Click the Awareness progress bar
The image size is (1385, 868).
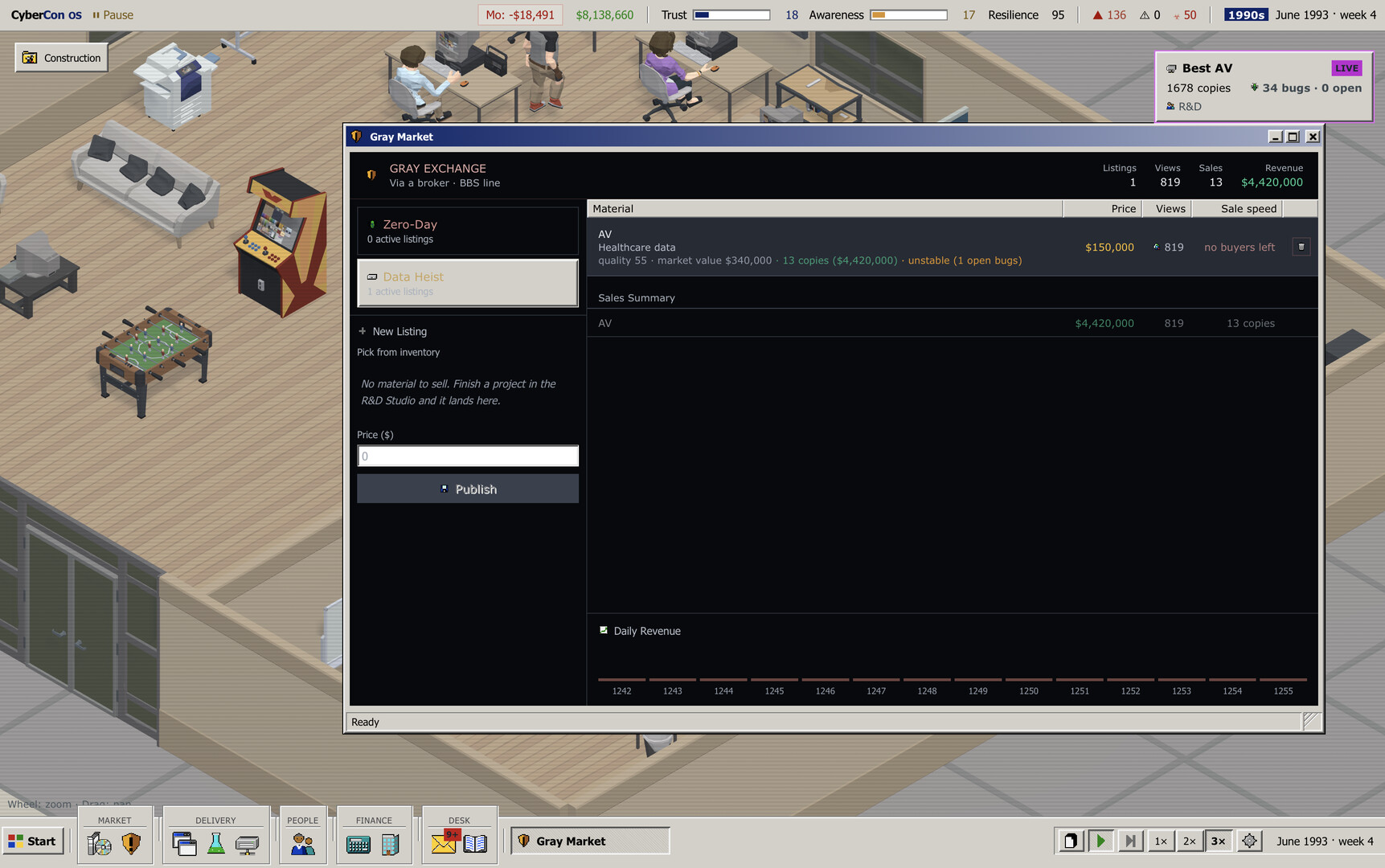coord(908,14)
